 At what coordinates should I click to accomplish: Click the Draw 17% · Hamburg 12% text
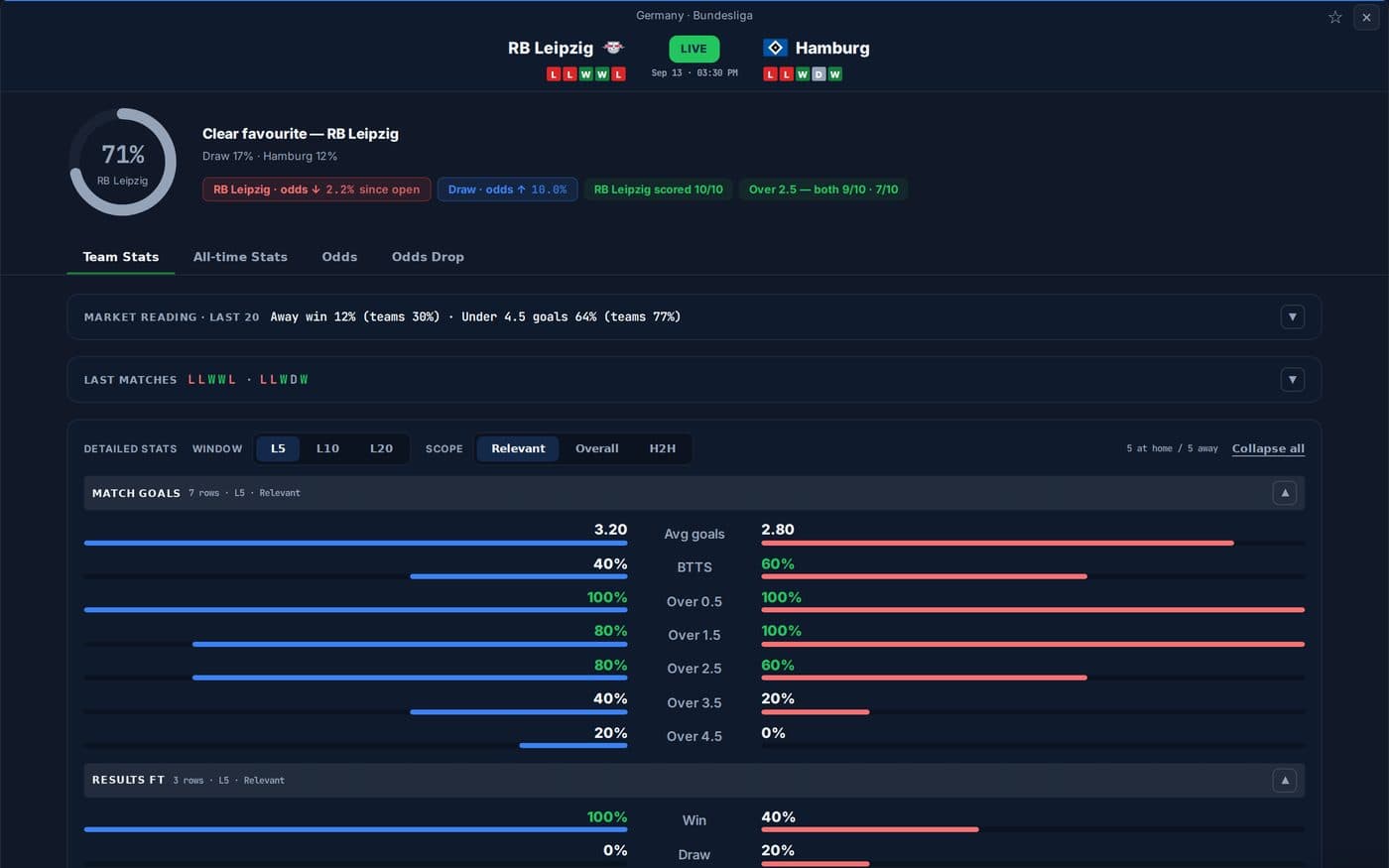click(270, 157)
